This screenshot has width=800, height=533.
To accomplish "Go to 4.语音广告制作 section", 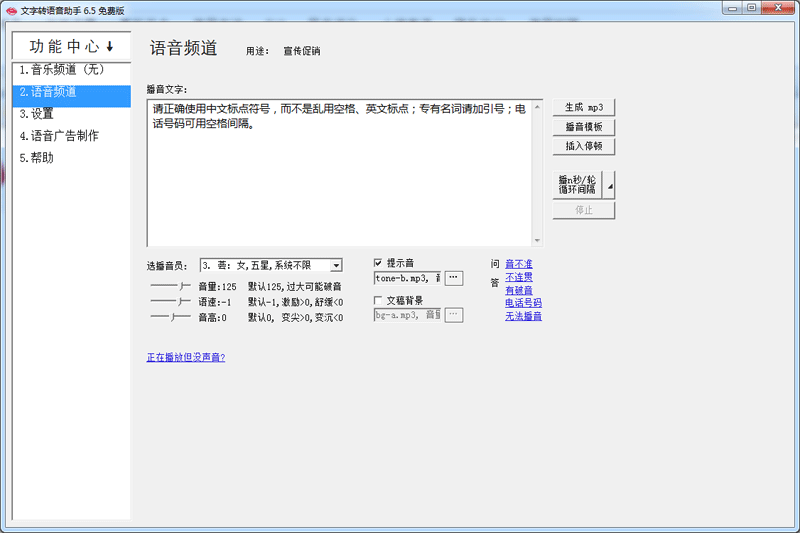I will click(59, 136).
